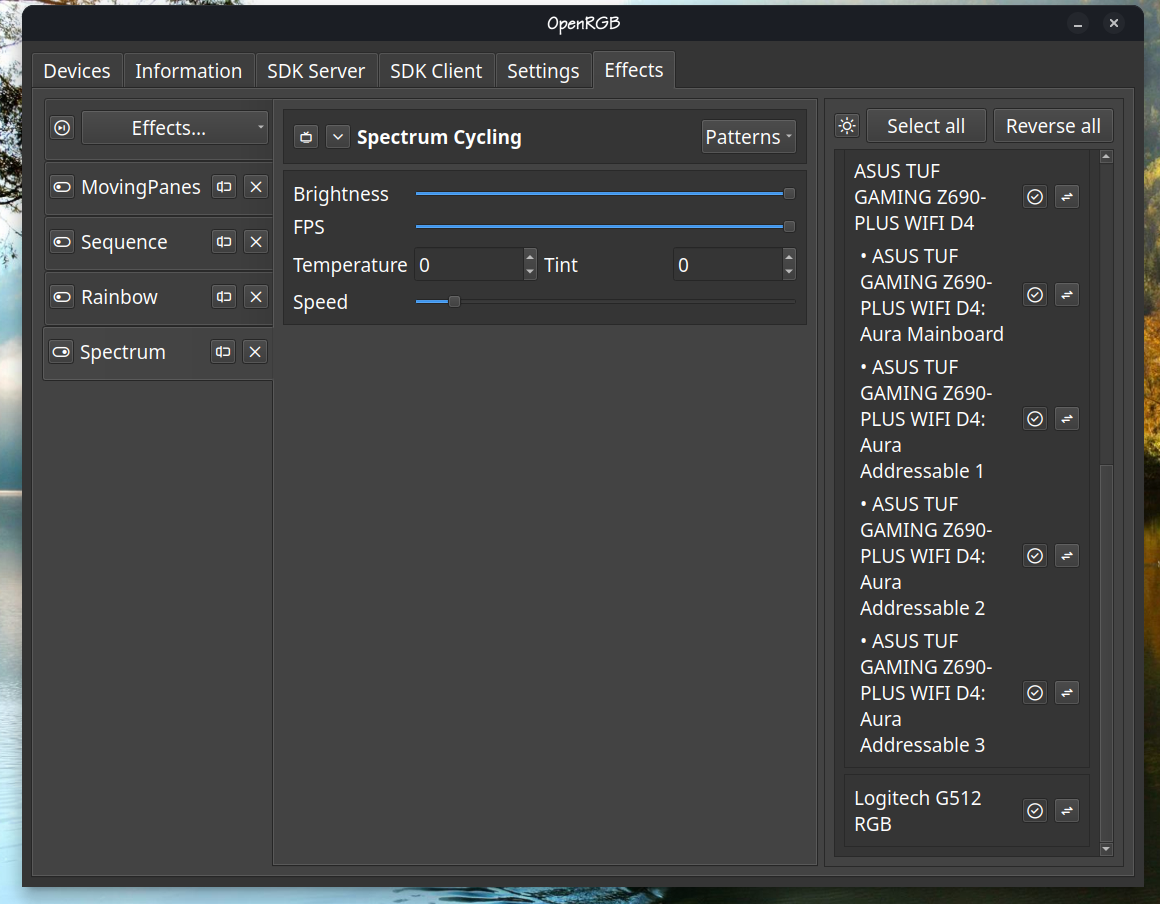Viewport: 1160px width, 904px height.
Task: Click the Temperature value field
Action: pos(469,265)
